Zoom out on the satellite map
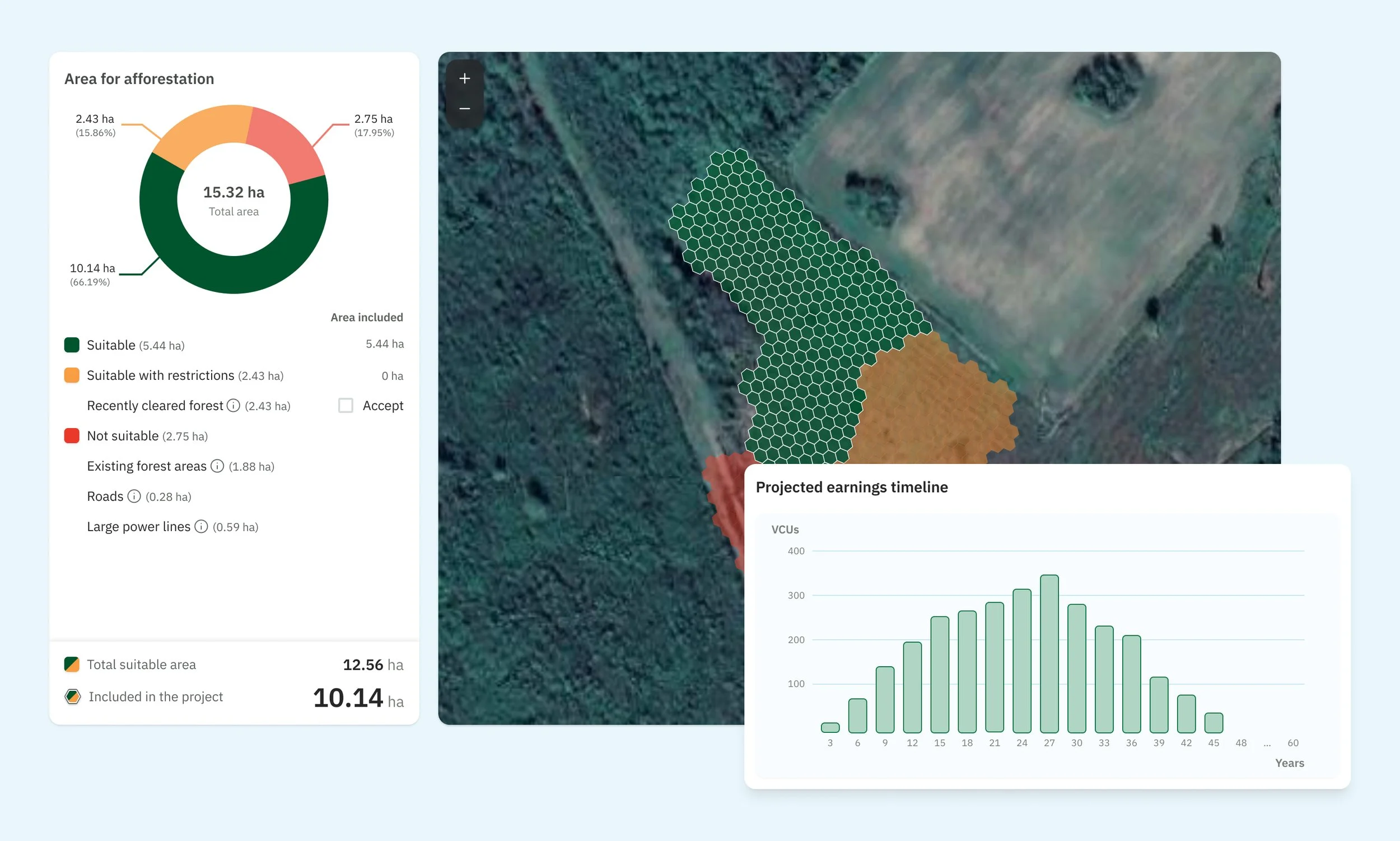1400x841 pixels. pyautogui.click(x=464, y=108)
